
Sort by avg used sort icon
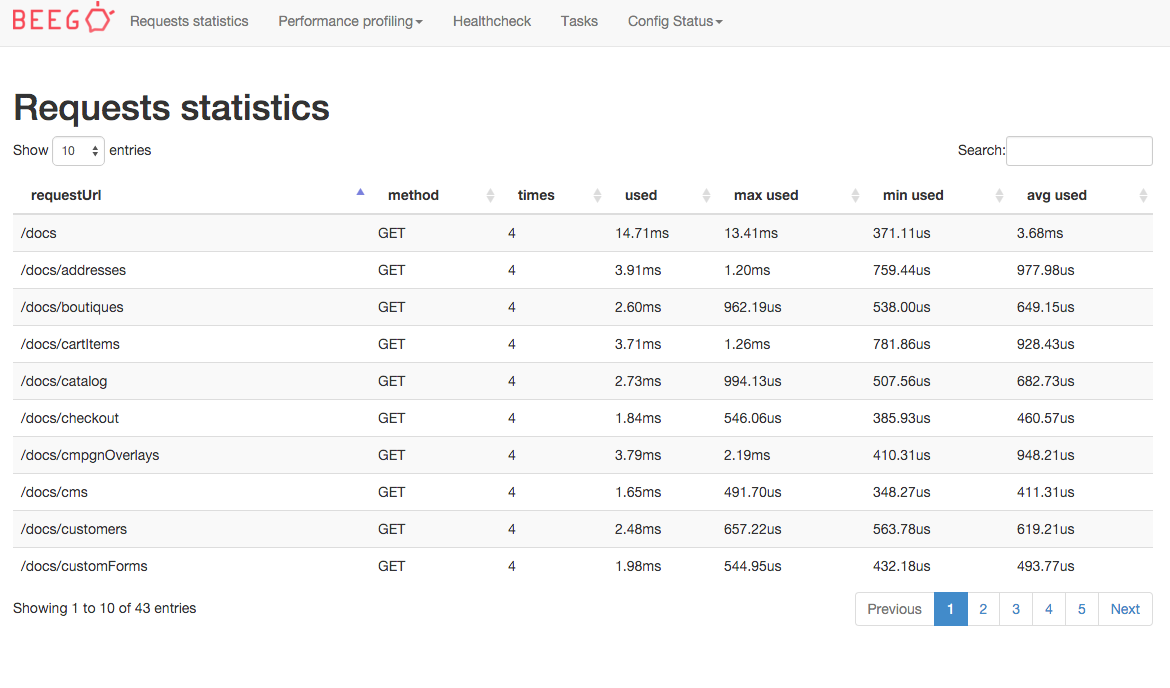[1143, 196]
